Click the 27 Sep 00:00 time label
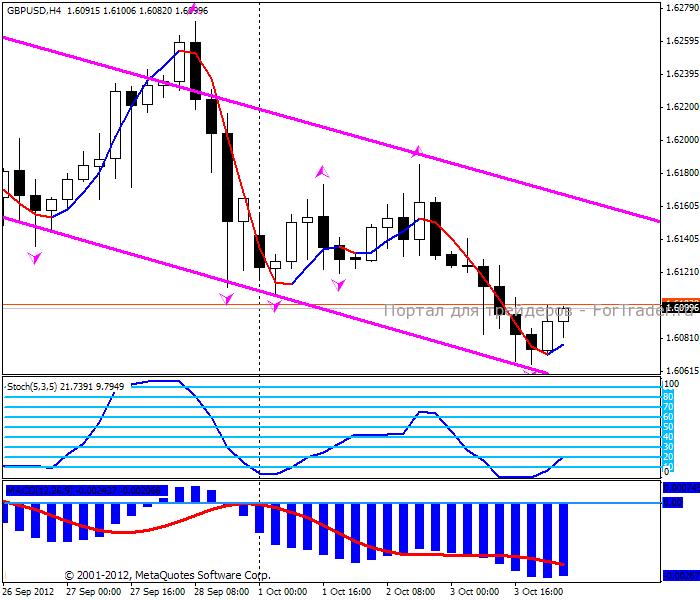The width and height of the screenshot is (700, 600). click(x=93, y=592)
